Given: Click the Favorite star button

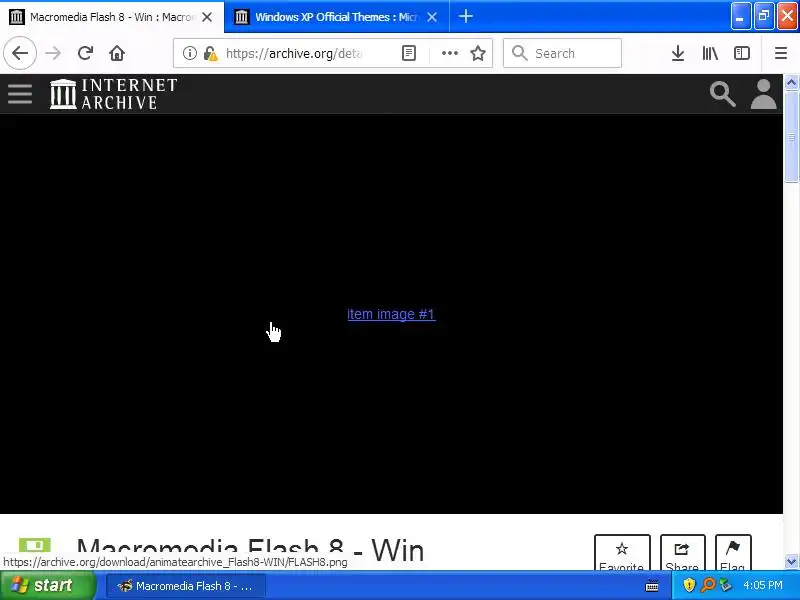Looking at the screenshot, I should 622,553.
